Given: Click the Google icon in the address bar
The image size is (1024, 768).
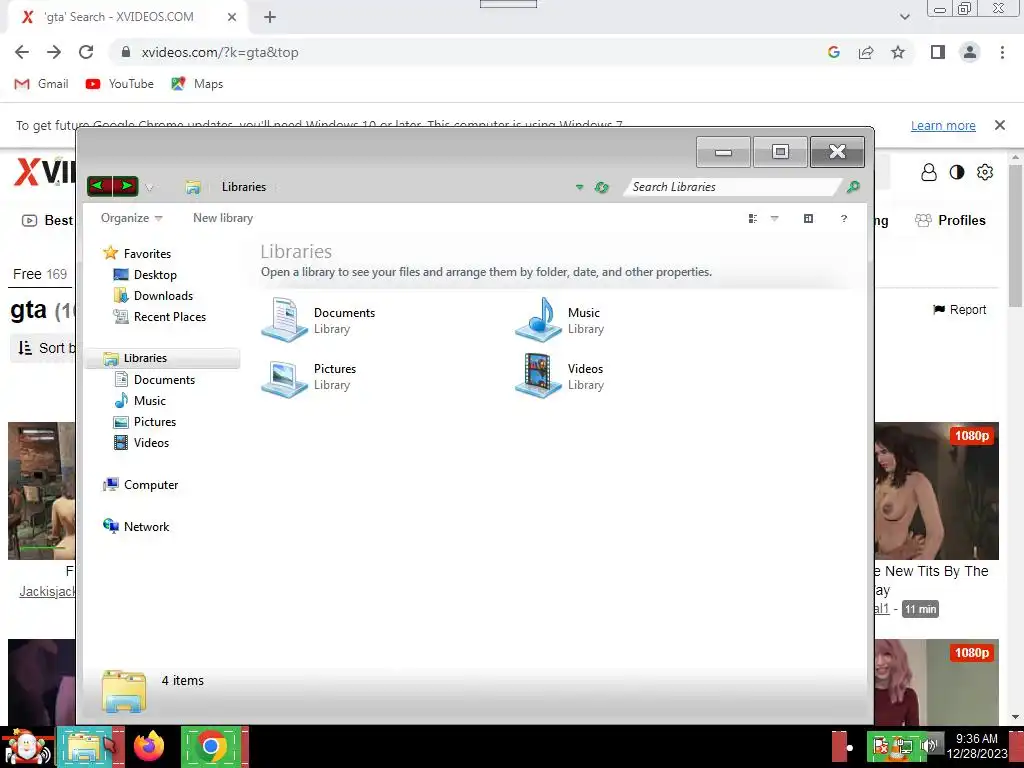Looking at the screenshot, I should (x=833, y=52).
